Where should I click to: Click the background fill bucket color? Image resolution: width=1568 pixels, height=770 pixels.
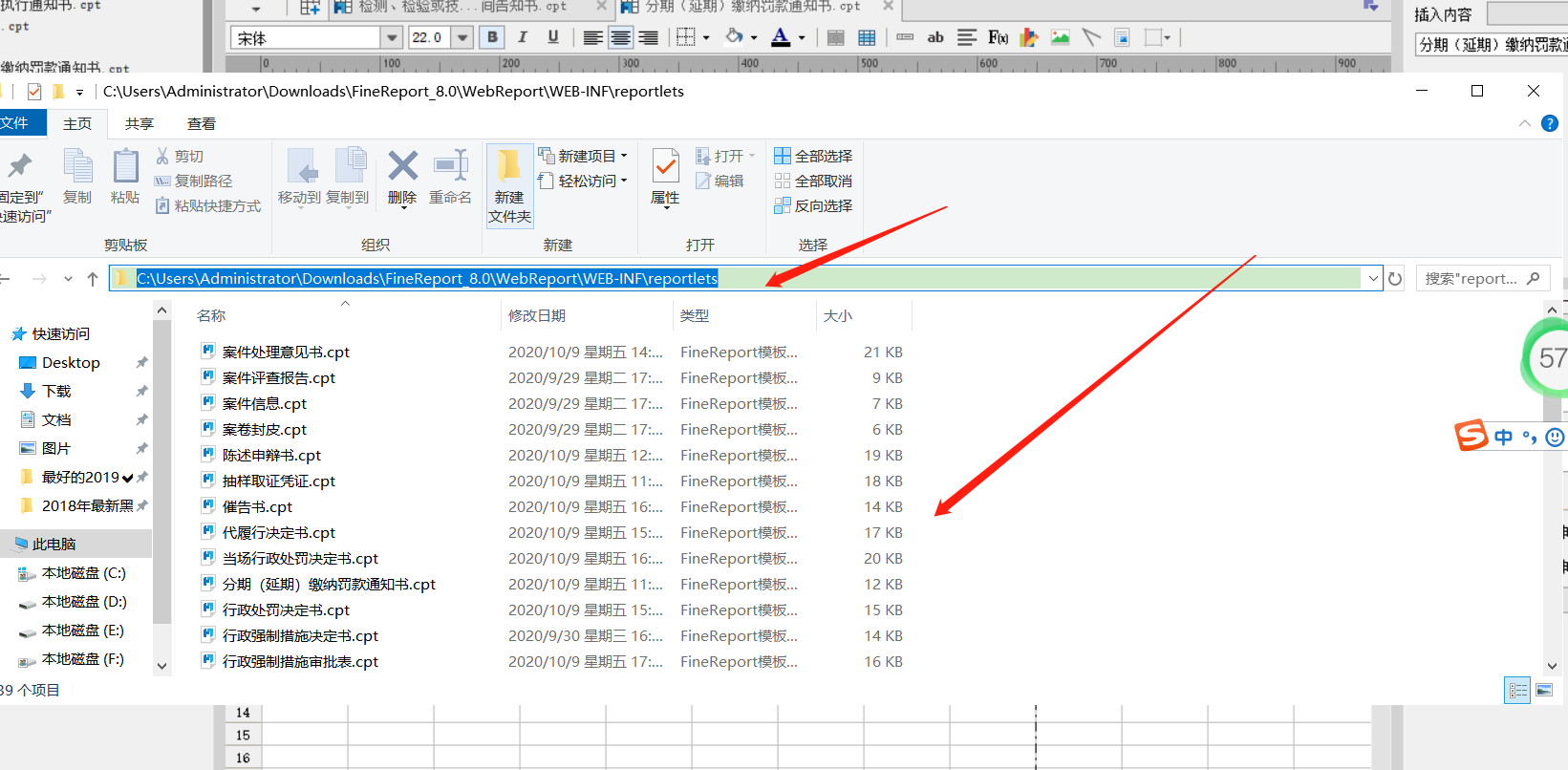[734, 37]
